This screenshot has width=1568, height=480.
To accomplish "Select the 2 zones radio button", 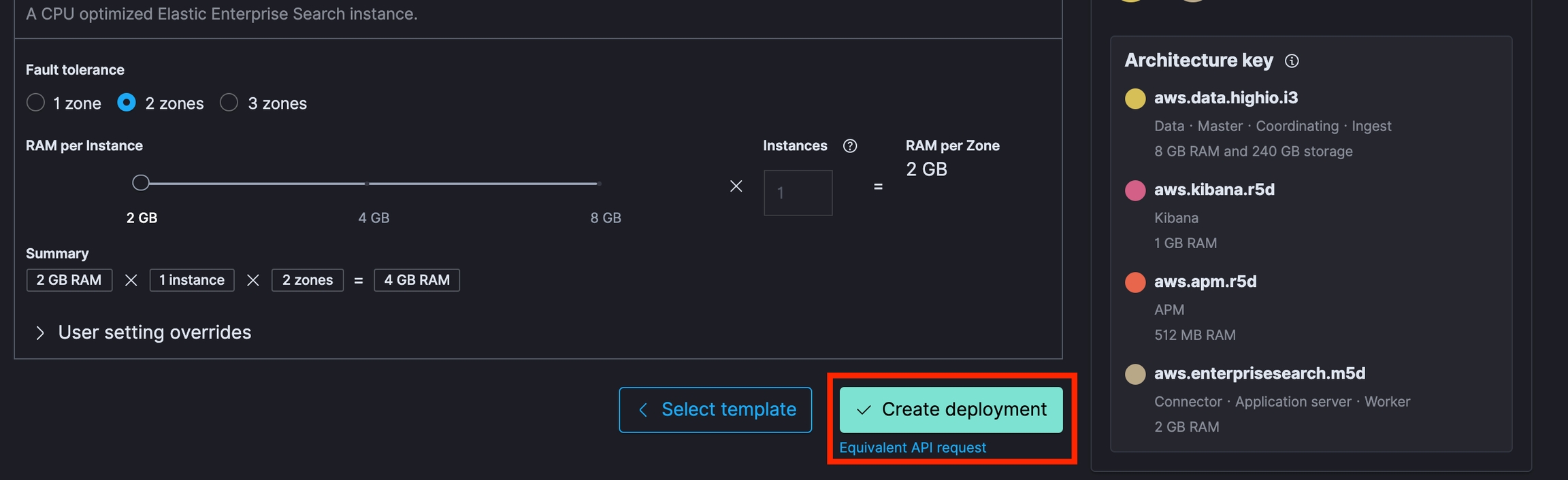I will click(127, 103).
